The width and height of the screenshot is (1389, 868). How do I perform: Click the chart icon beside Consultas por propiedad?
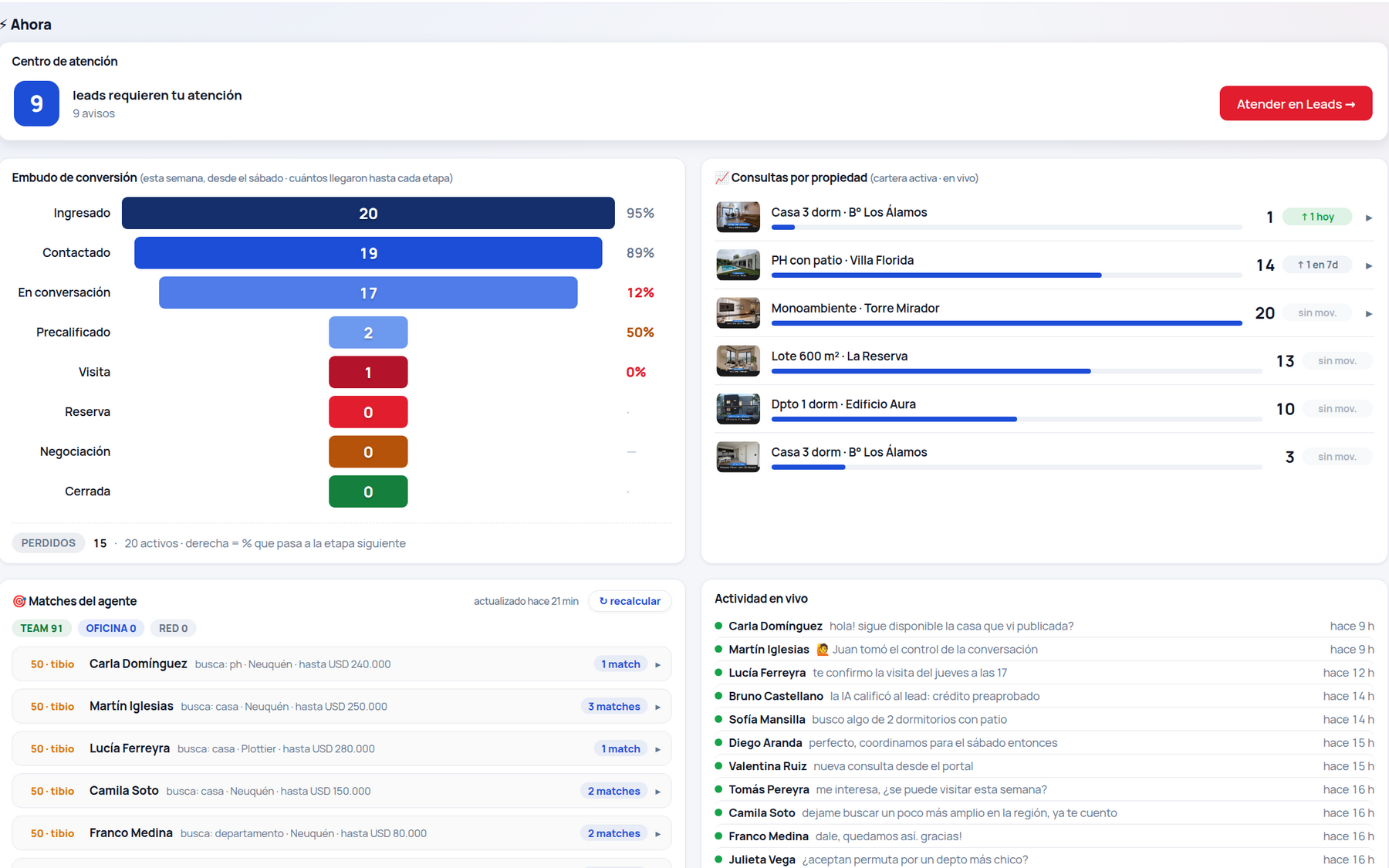point(722,177)
